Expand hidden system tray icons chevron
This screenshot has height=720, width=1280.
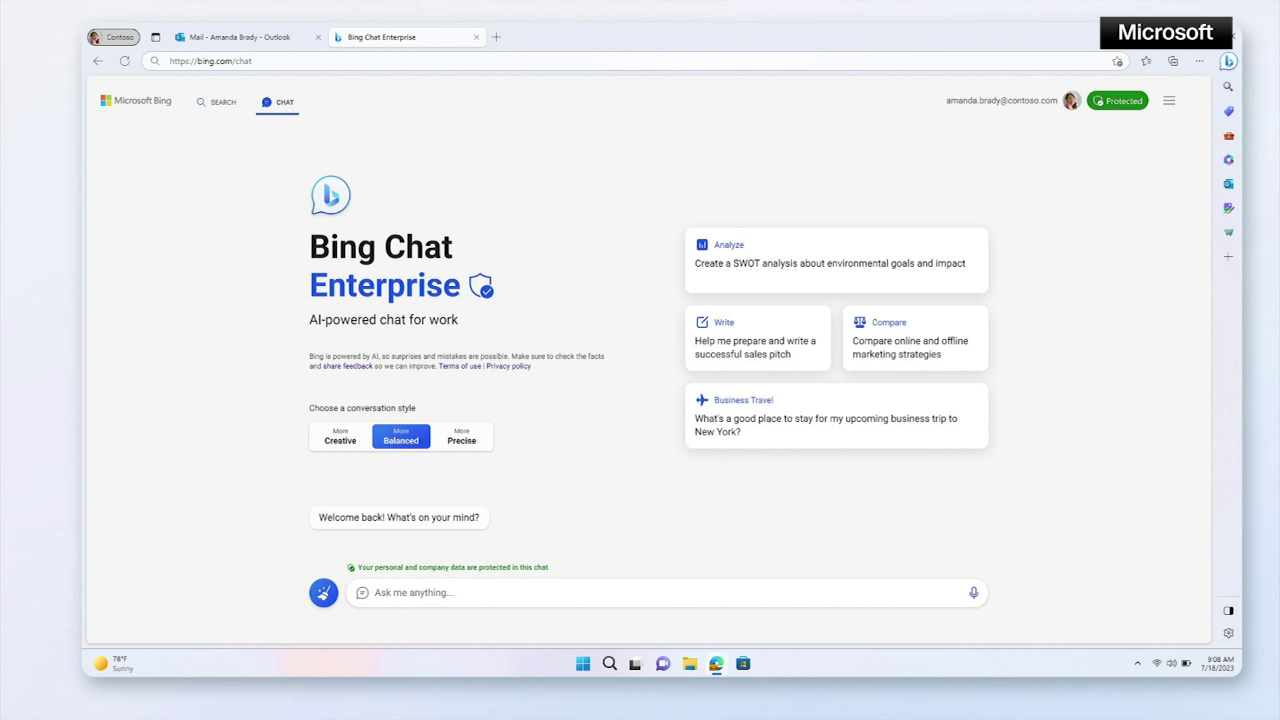pyautogui.click(x=1137, y=663)
